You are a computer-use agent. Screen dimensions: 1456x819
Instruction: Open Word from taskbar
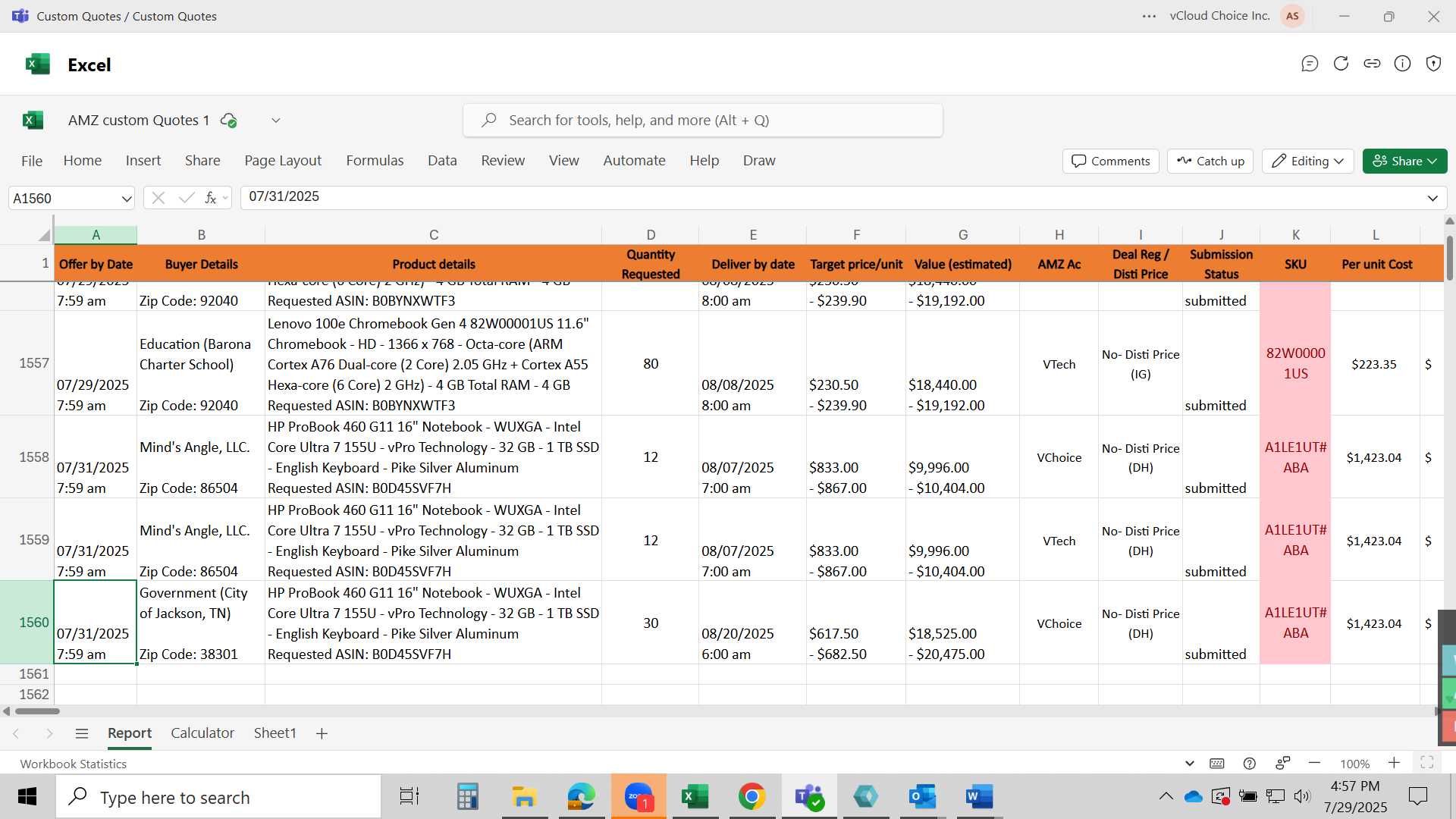pos(979,796)
